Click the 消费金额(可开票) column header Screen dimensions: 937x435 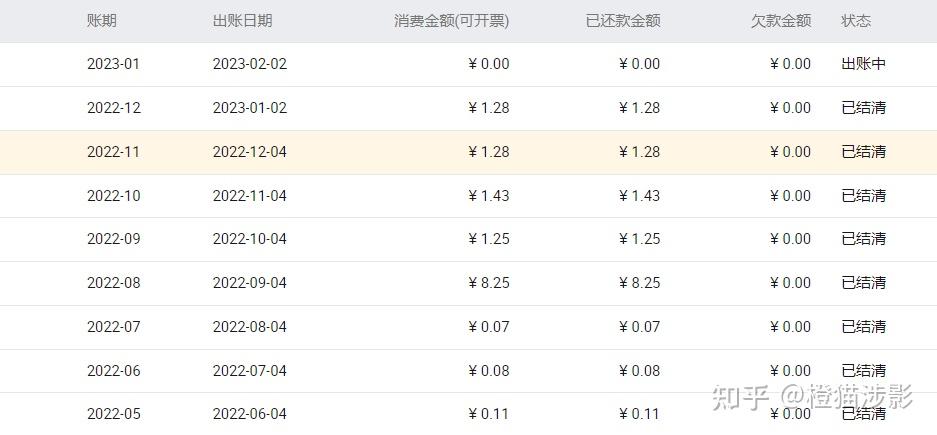click(x=452, y=20)
